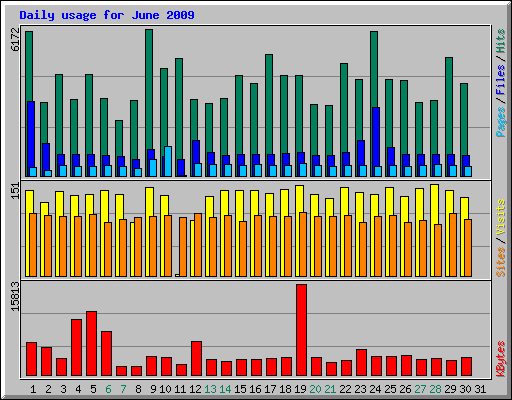Click day label 10 on the x-axis
The height and width of the screenshot is (400, 512).
point(165,389)
